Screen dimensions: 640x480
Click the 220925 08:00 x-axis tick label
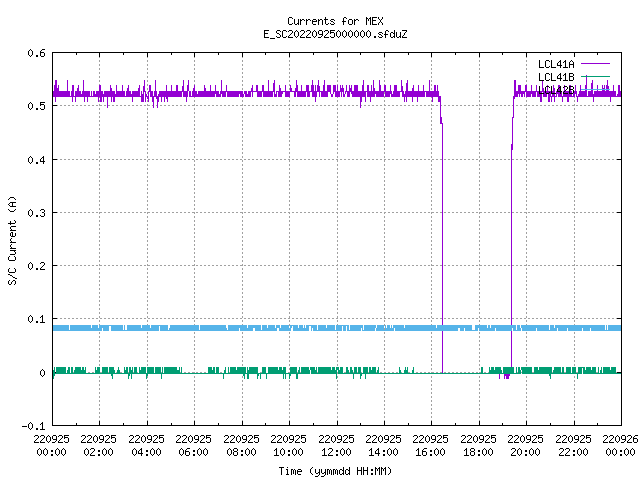click(x=241, y=446)
